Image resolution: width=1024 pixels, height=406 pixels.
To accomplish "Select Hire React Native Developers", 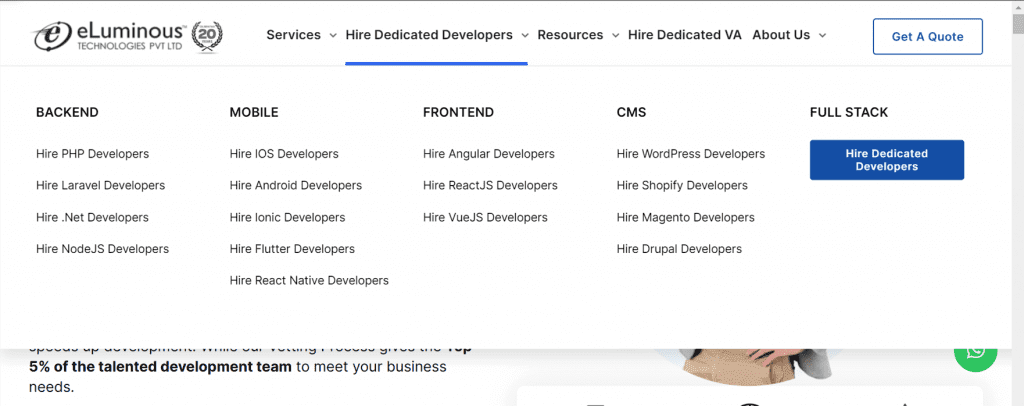I will [x=309, y=281].
